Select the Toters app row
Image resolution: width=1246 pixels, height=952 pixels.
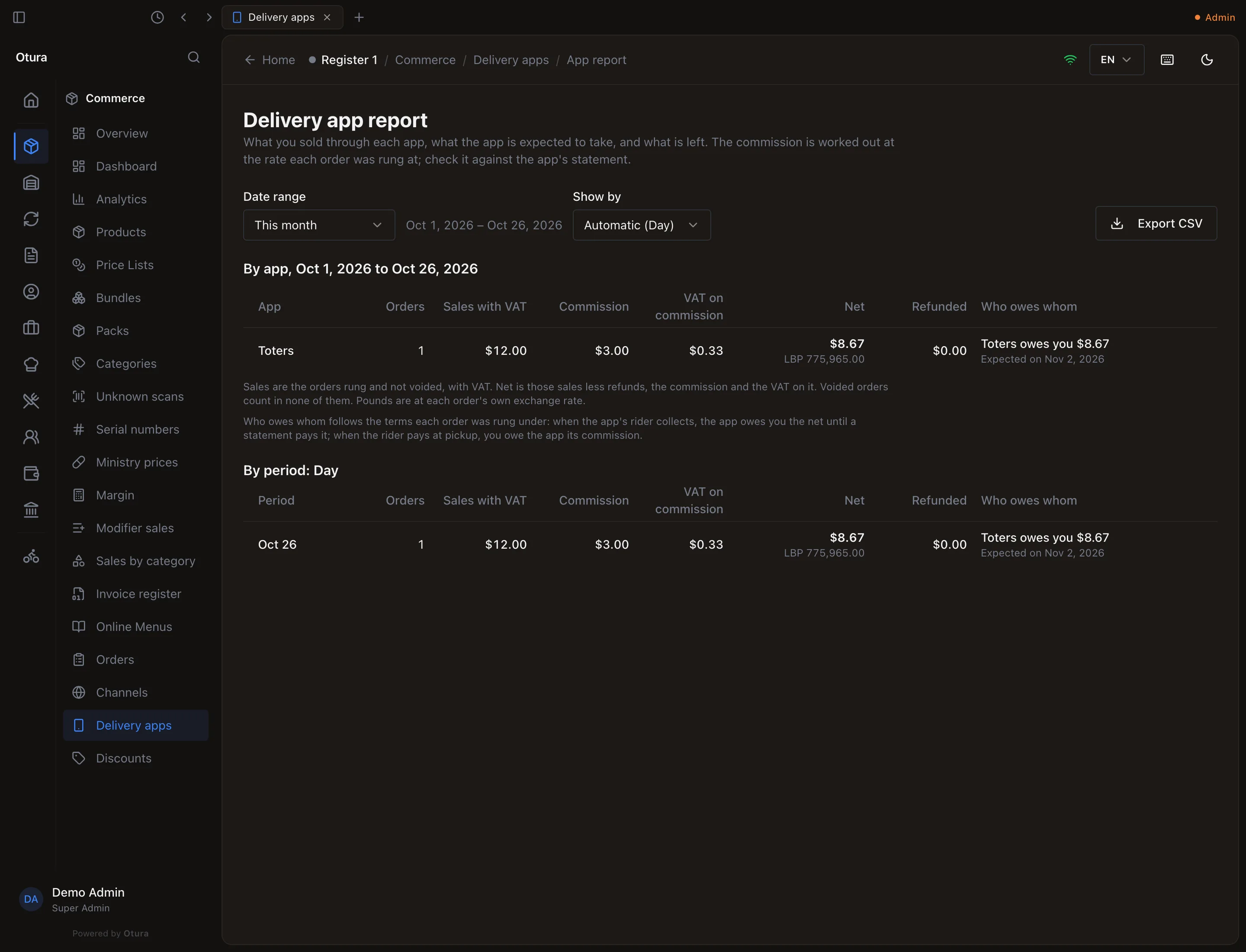pyautogui.click(x=730, y=351)
